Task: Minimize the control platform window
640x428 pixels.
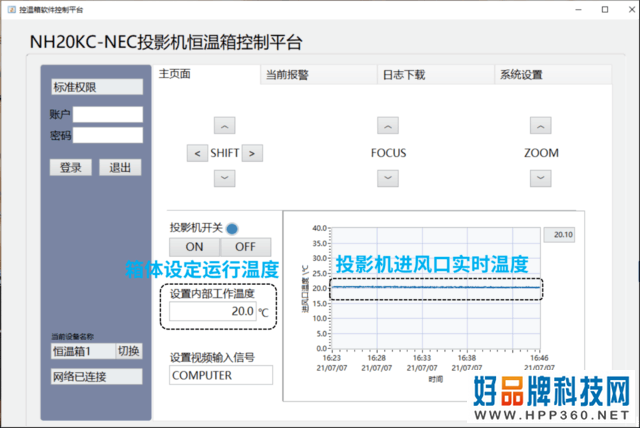Action: (578, 9)
